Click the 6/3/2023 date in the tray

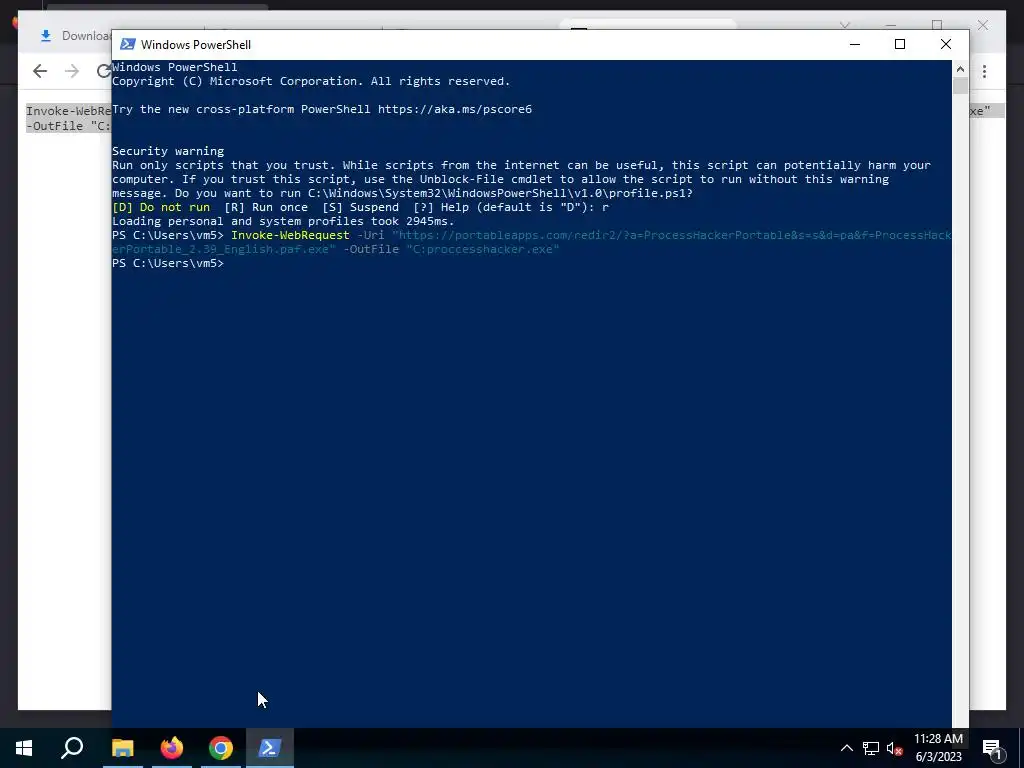point(938,757)
